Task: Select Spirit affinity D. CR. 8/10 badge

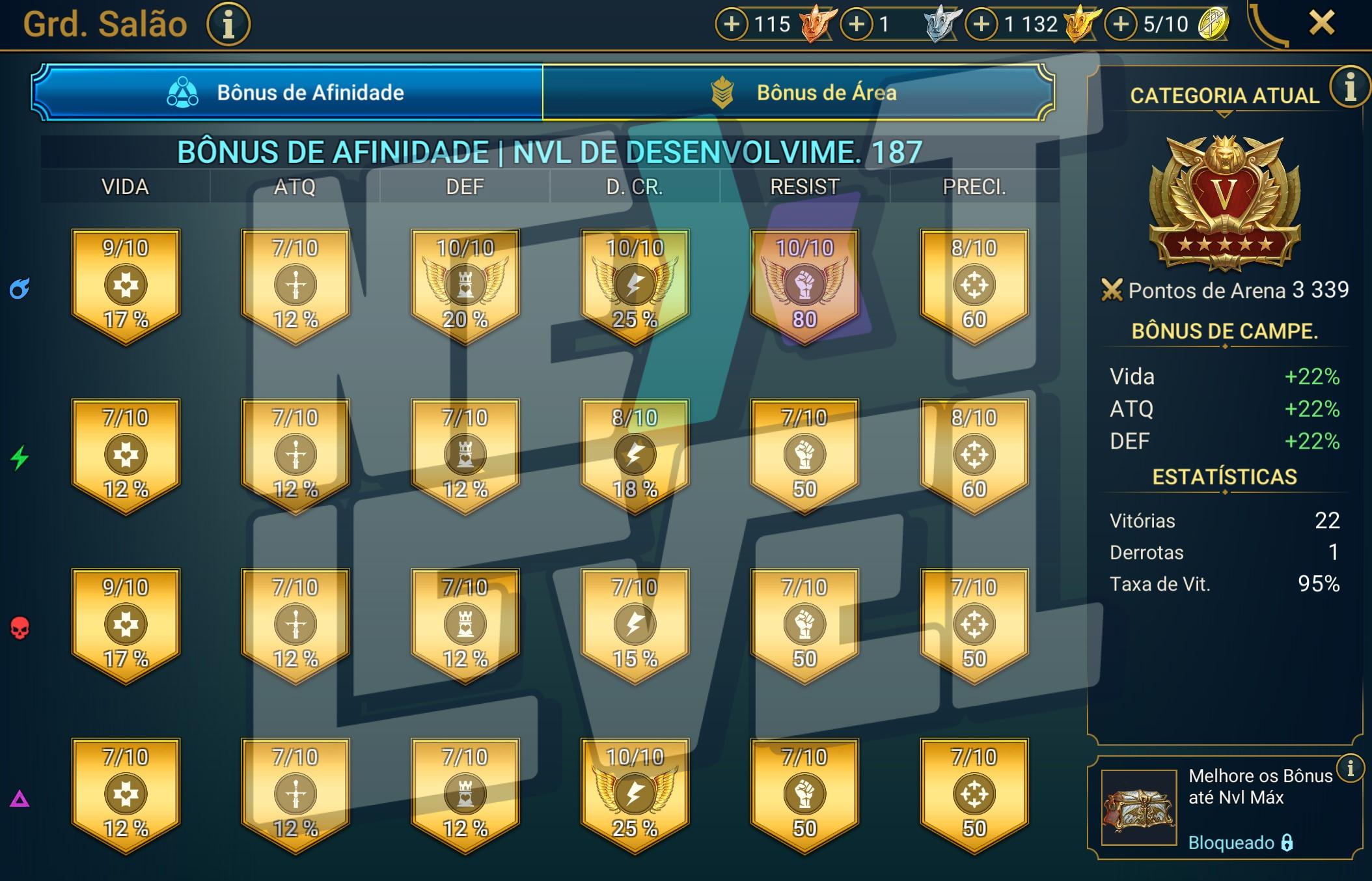Action: 635,456
